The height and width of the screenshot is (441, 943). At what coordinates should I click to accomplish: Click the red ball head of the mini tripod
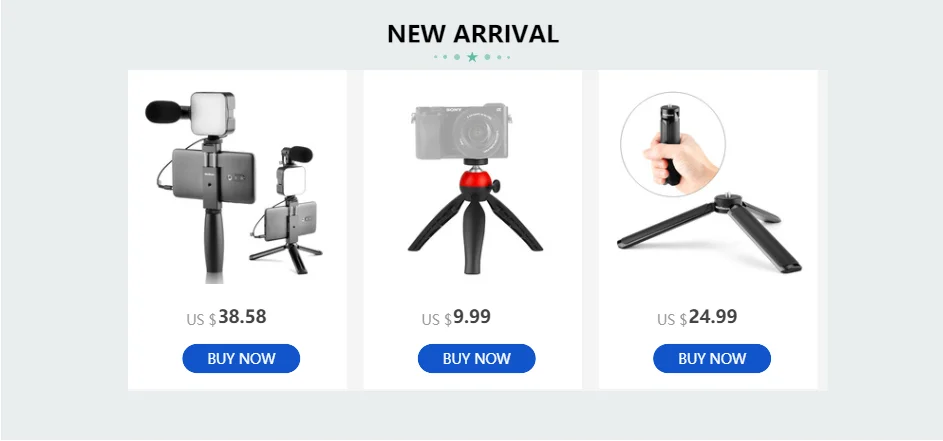click(477, 182)
